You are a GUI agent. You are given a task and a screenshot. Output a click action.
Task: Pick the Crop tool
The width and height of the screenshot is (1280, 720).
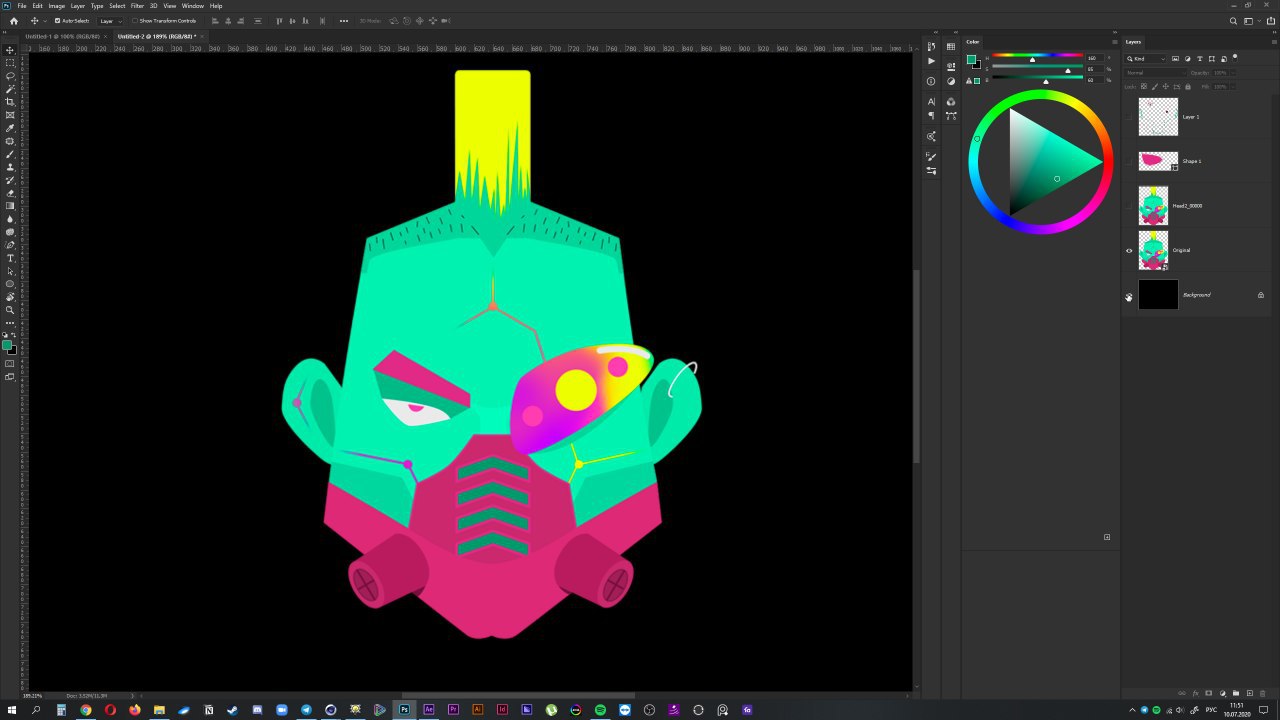pyautogui.click(x=10, y=102)
